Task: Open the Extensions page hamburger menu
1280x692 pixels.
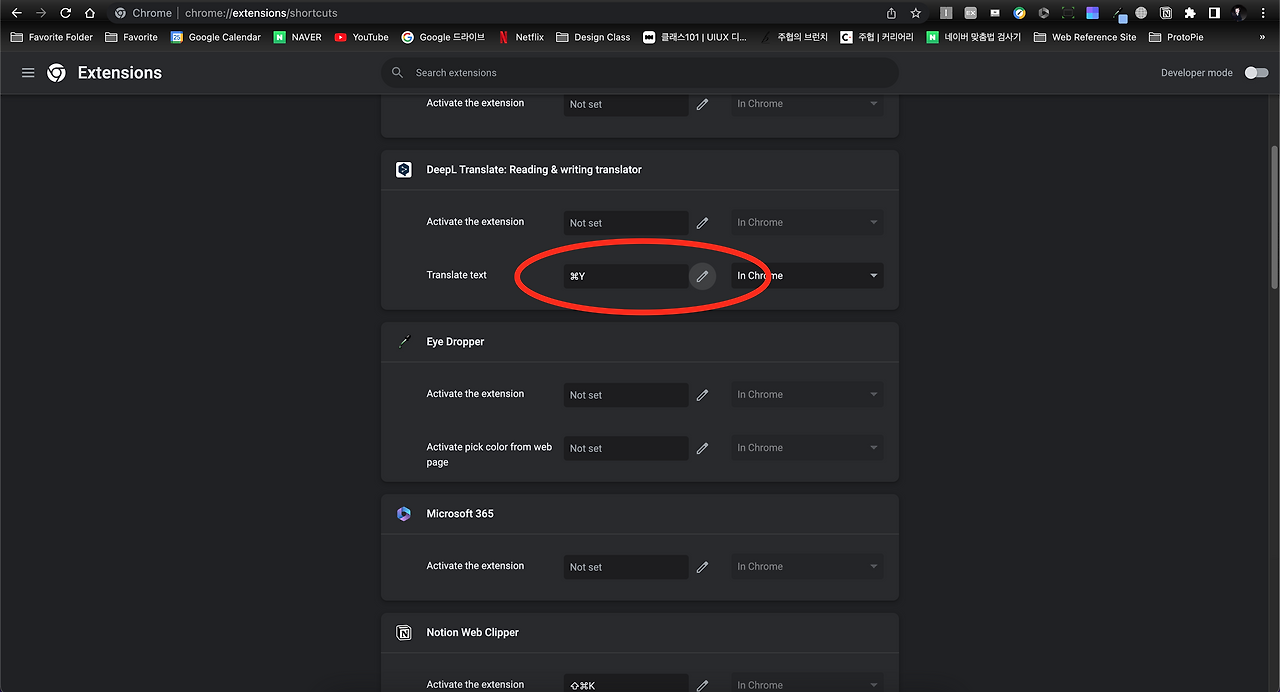Action: click(28, 73)
